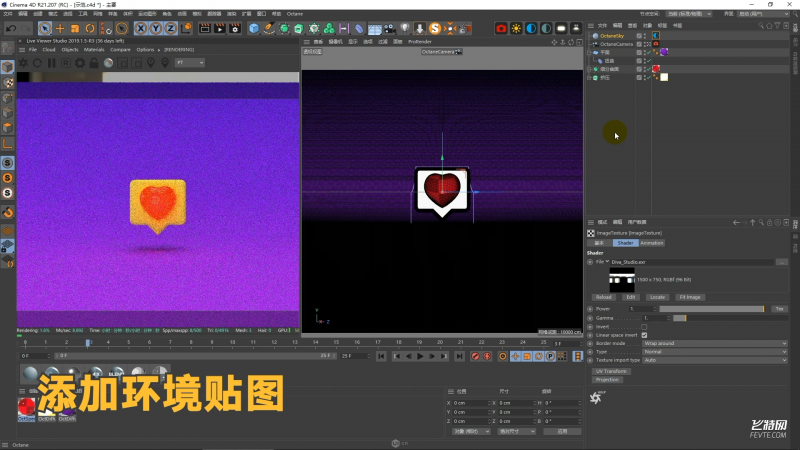Toggle Y axis lock
Viewport: 800px width, 450px height.
click(156, 29)
